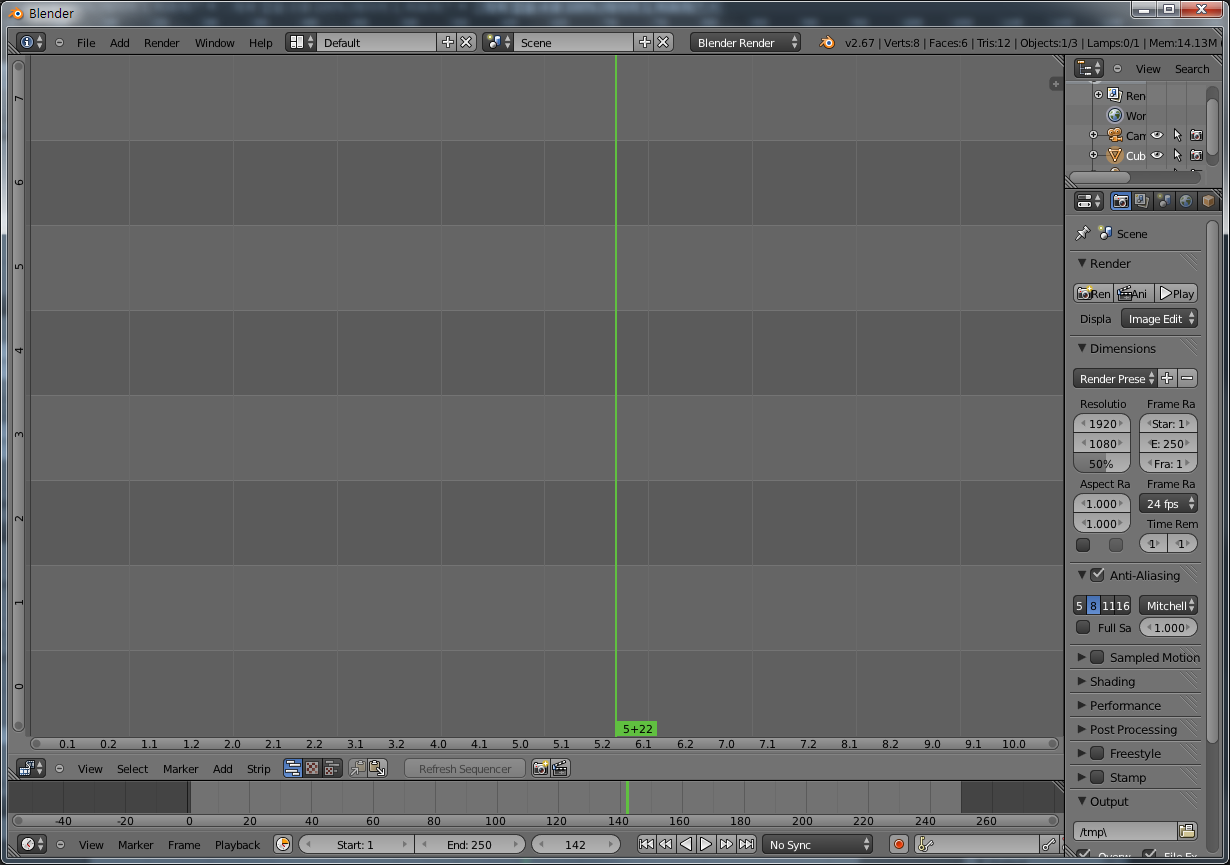The width and height of the screenshot is (1230, 865).
Task: Open the Add menu in the top bar
Action: [x=120, y=43]
